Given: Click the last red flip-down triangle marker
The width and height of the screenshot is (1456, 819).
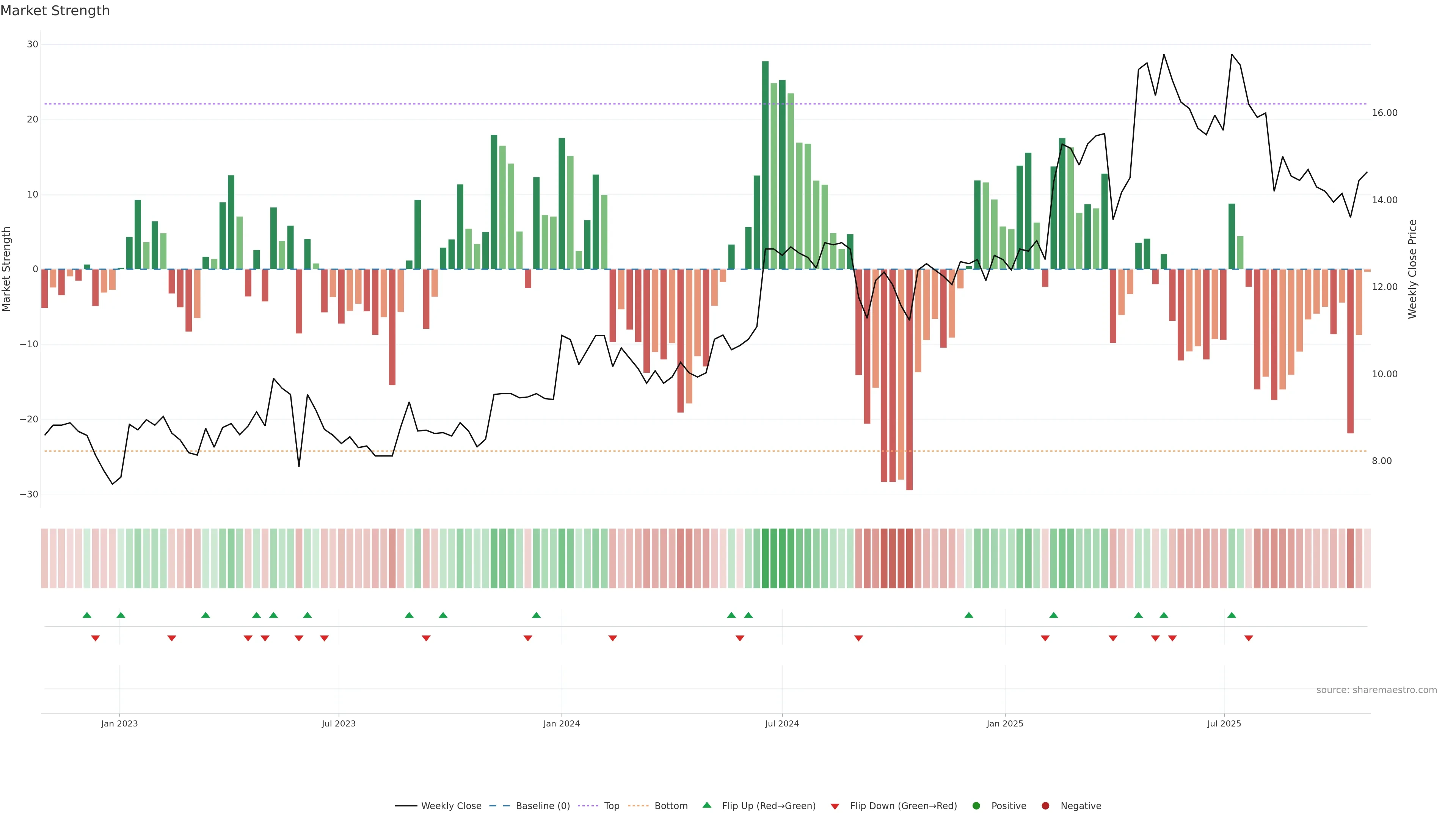Looking at the screenshot, I should 1249,638.
